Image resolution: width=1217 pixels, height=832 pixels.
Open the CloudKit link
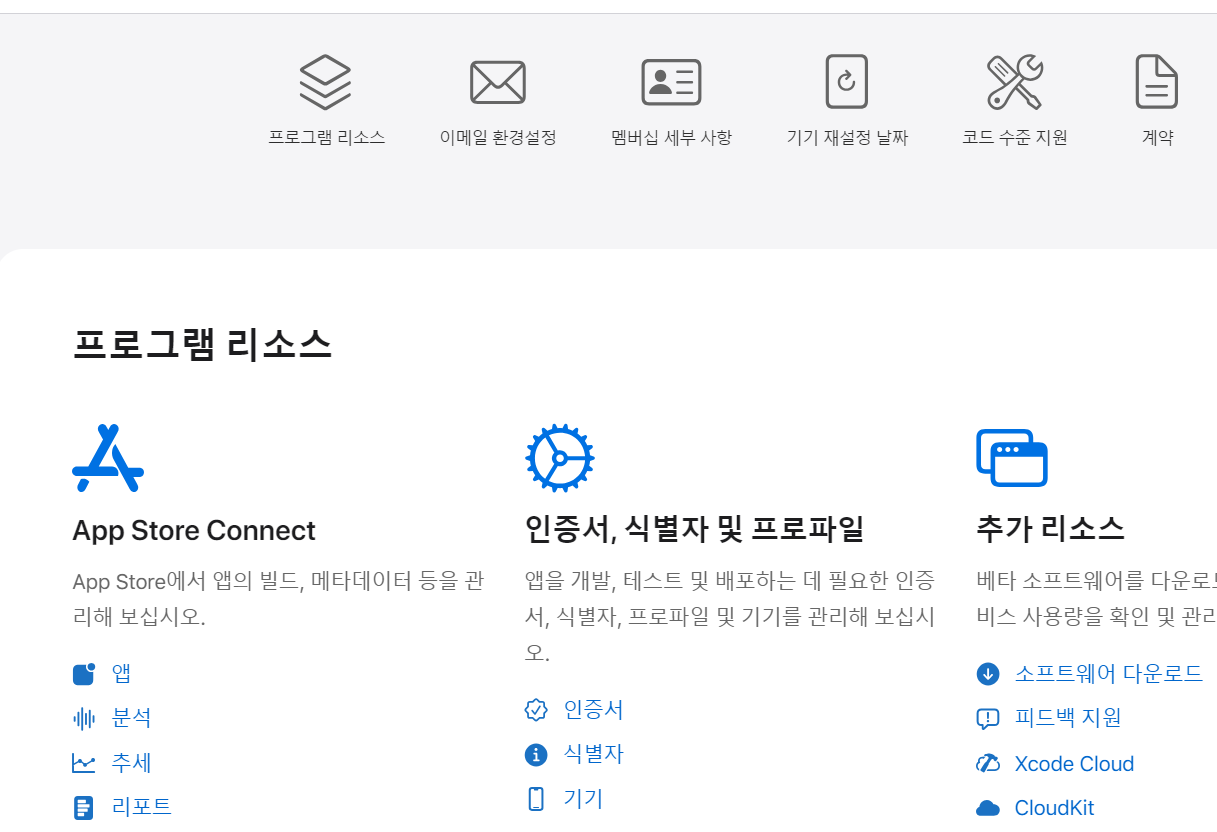click(x=1054, y=808)
